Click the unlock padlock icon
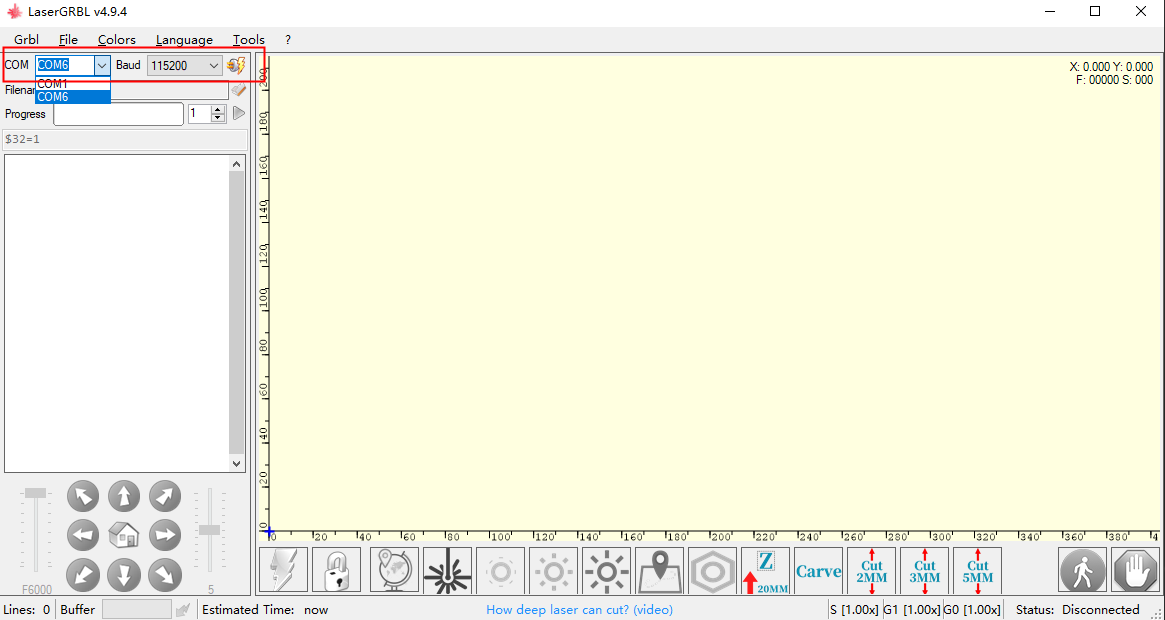The height and width of the screenshot is (620, 1165). (x=336, y=570)
